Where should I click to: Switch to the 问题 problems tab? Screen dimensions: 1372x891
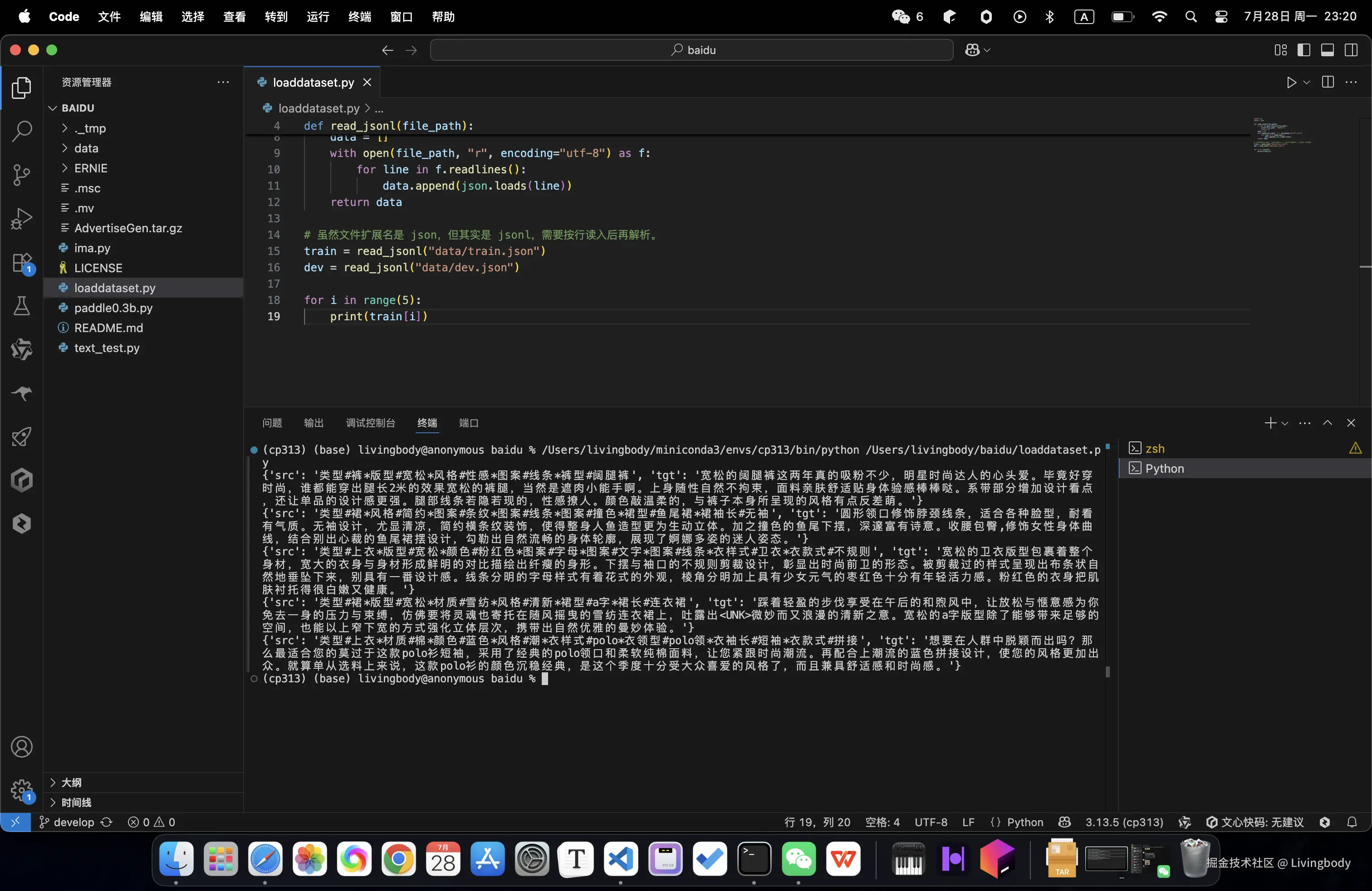(x=272, y=423)
